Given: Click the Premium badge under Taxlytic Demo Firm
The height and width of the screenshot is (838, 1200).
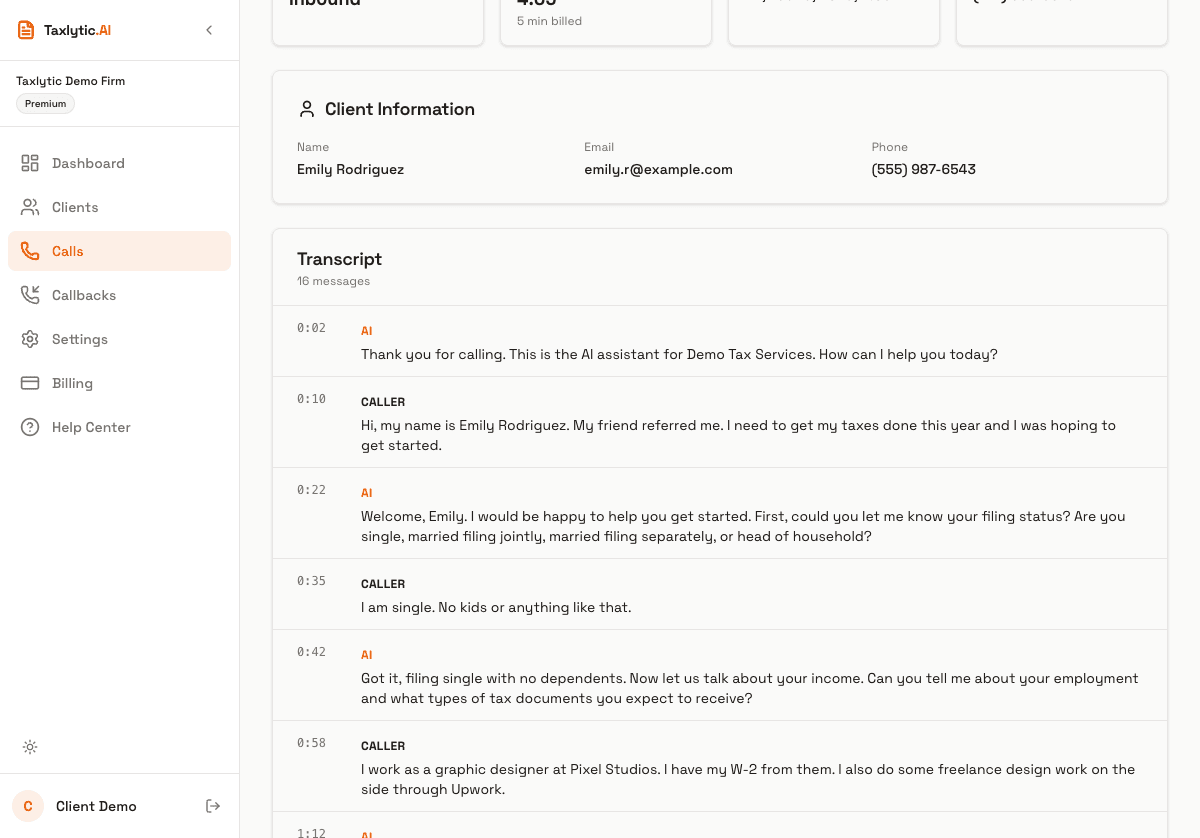Looking at the screenshot, I should [x=45, y=103].
